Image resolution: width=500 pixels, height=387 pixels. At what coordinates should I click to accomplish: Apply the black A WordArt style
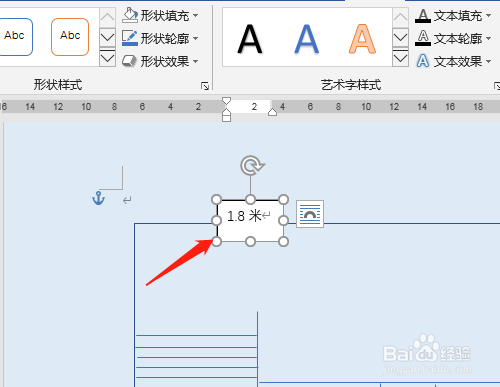click(250, 39)
